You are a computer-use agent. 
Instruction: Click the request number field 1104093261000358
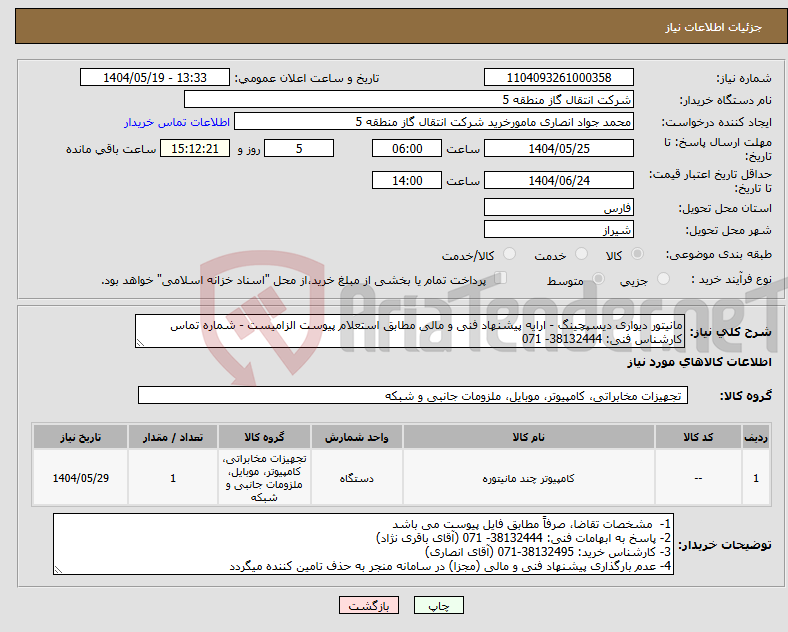(x=559, y=78)
